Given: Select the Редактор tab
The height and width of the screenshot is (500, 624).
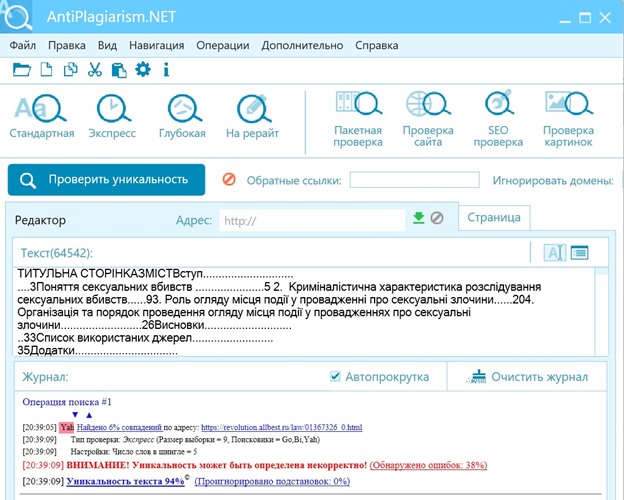Looking at the screenshot, I should pyautogui.click(x=40, y=220).
